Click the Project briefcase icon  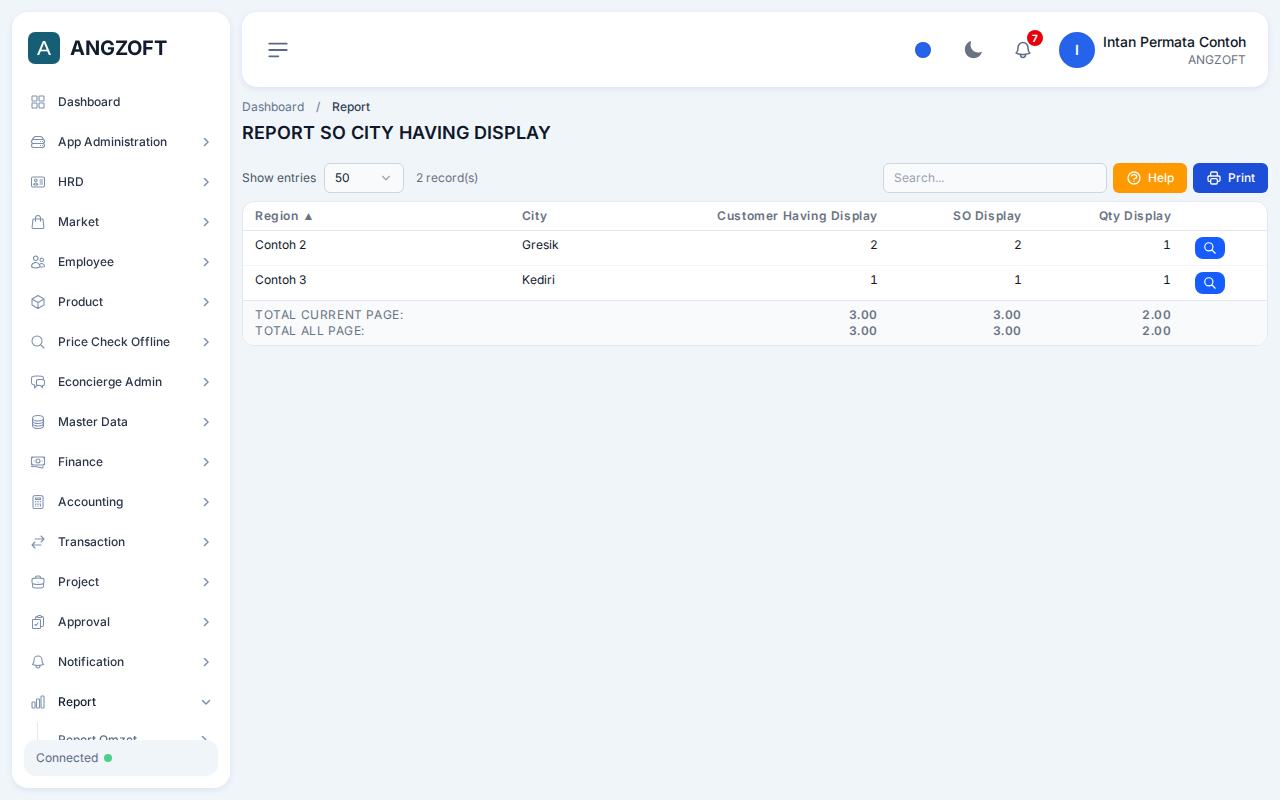click(x=38, y=582)
